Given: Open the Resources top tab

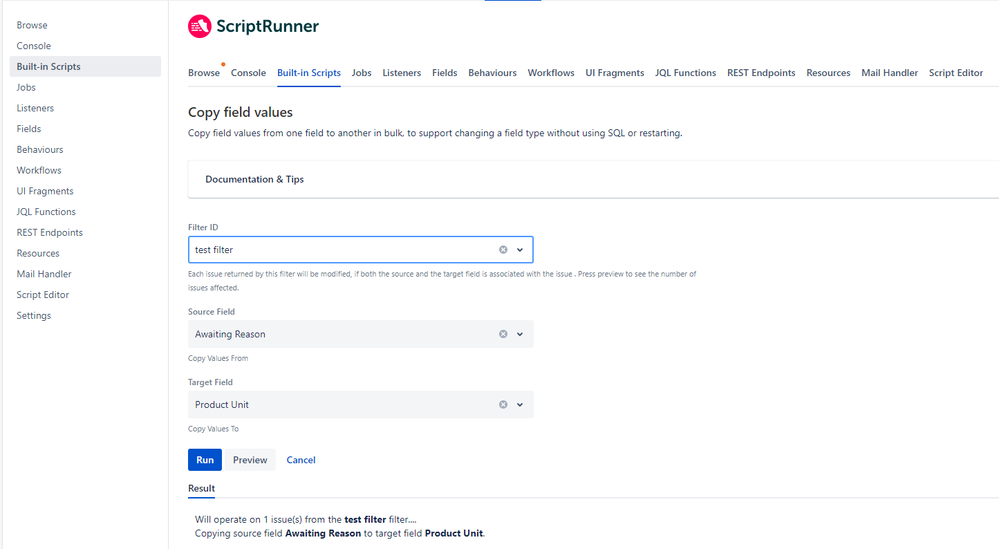Looking at the screenshot, I should tap(828, 73).
